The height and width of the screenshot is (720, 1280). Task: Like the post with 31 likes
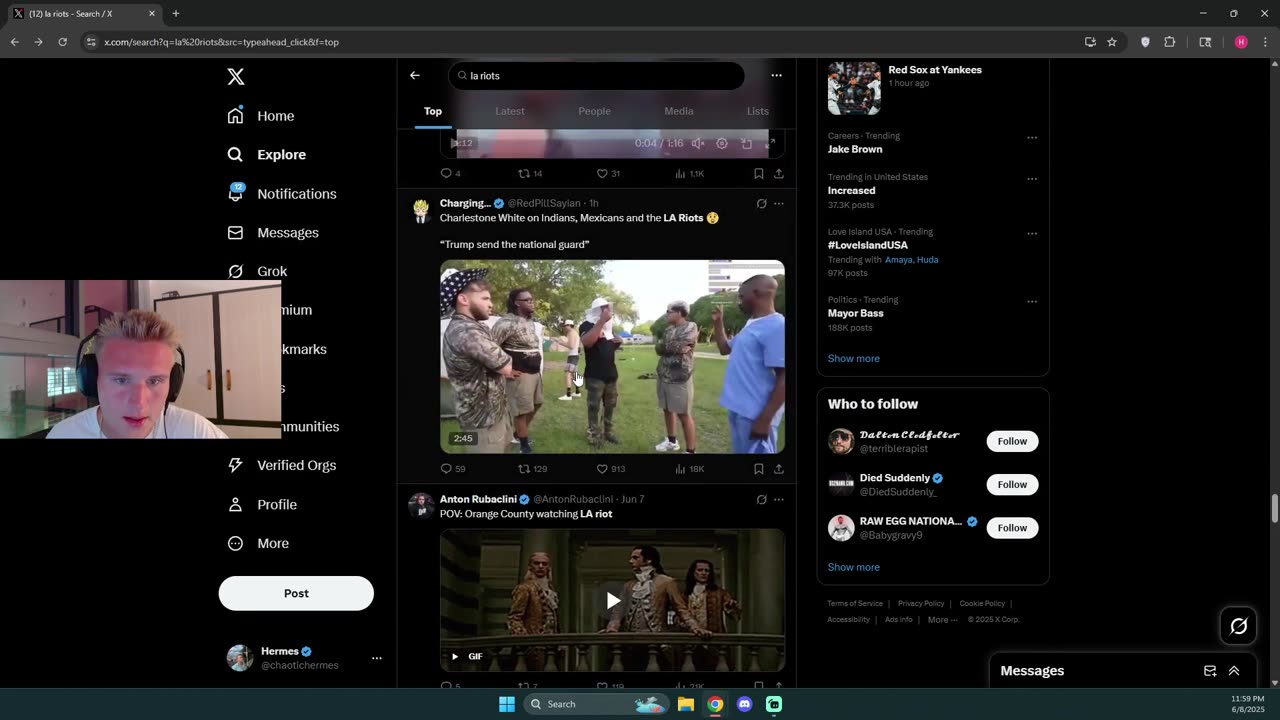pos(608,173)
